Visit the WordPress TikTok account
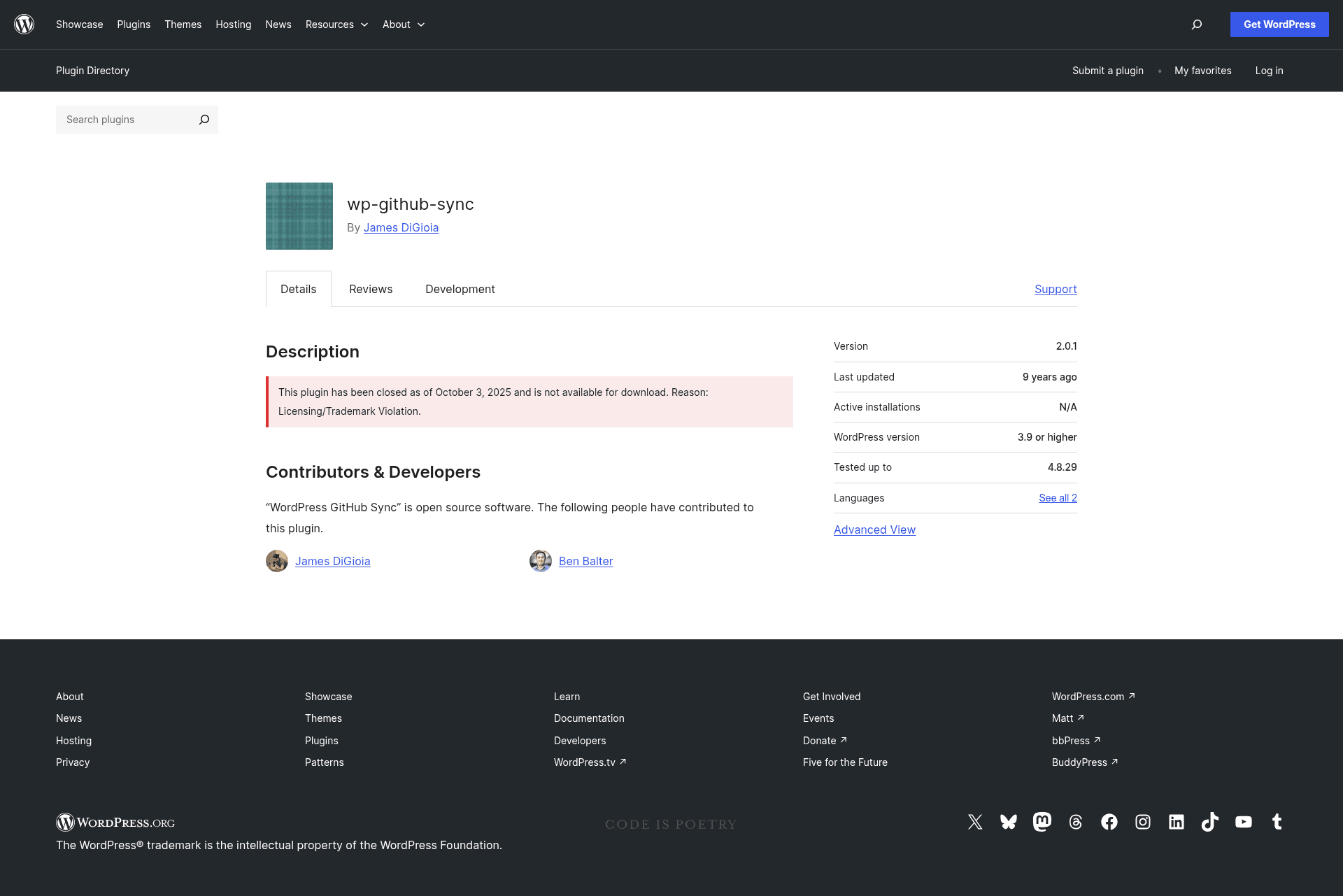 coord(1210,822)
